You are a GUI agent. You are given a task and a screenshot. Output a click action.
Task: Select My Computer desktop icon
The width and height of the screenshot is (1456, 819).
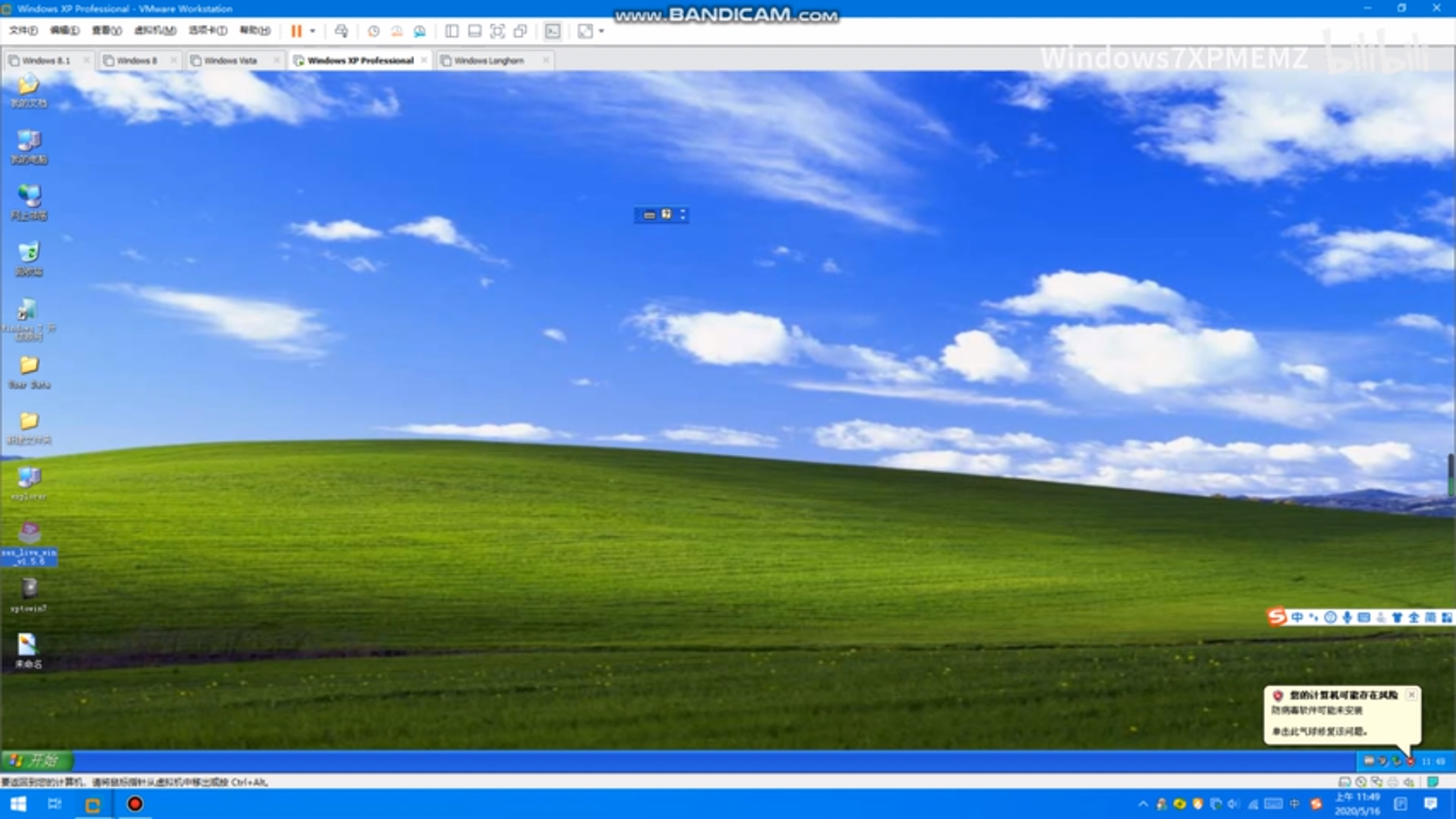pos(28,147)
